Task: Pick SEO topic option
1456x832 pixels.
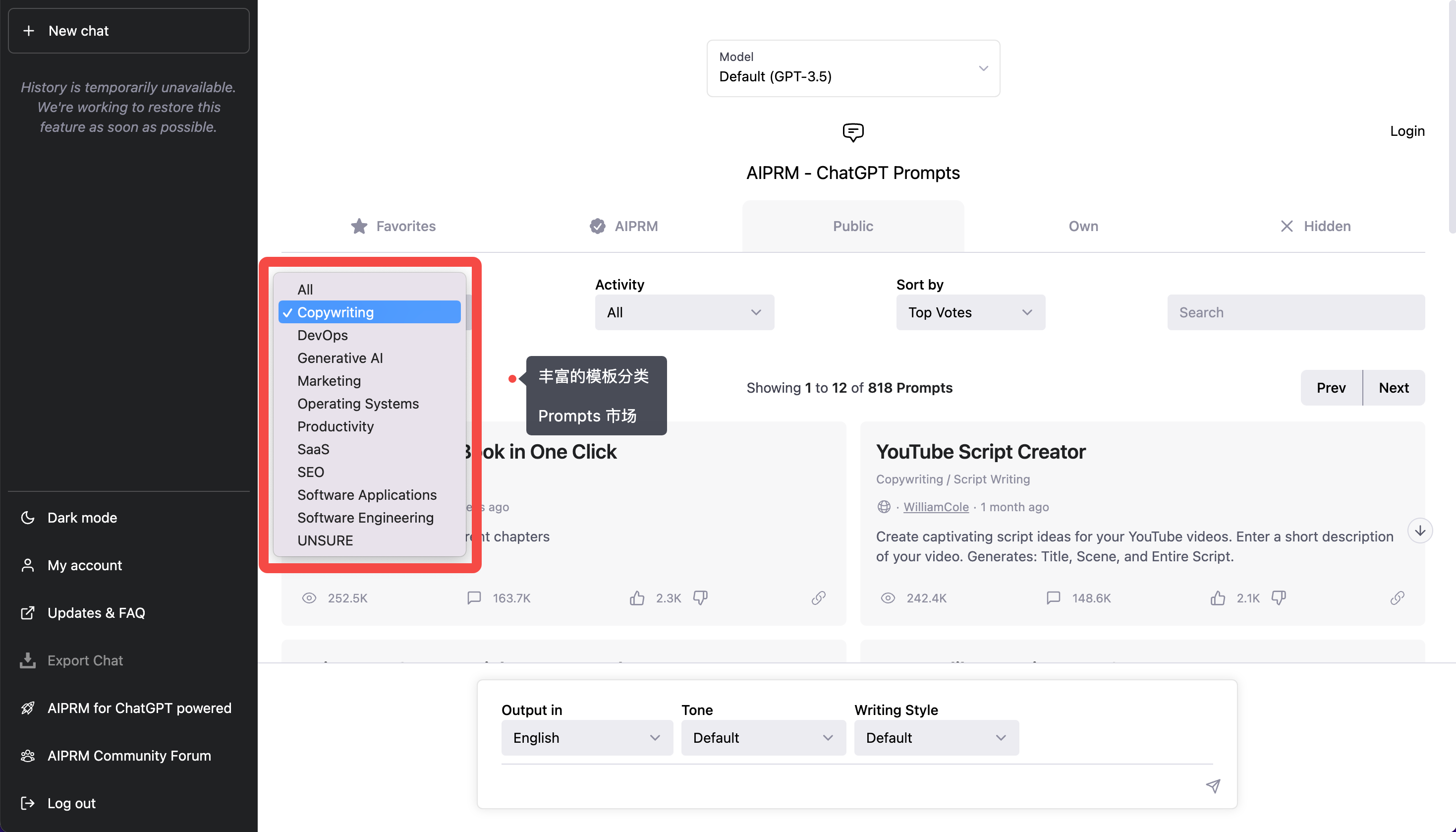Action: pos(369,472)
